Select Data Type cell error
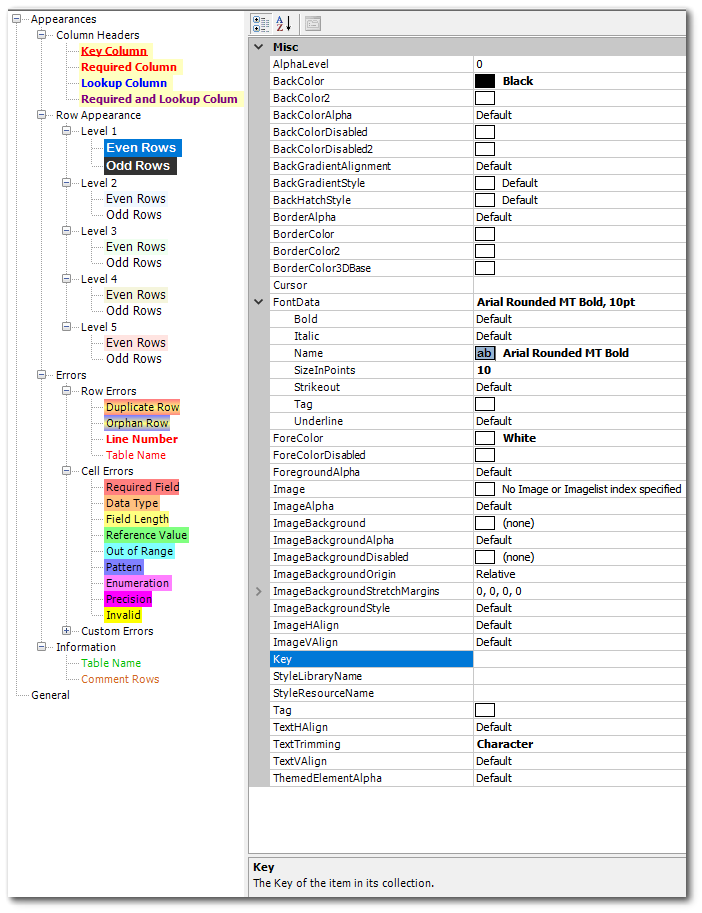This screenshot has width=702, height=913. 132,503
